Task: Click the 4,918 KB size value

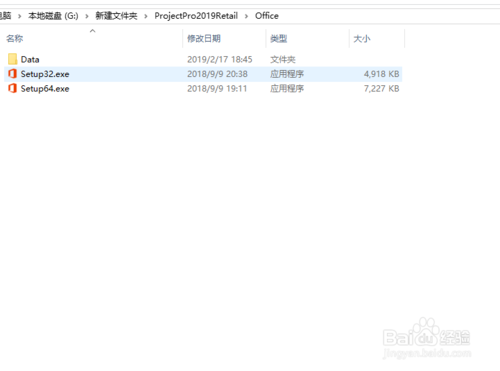Action: click(381, 74)
